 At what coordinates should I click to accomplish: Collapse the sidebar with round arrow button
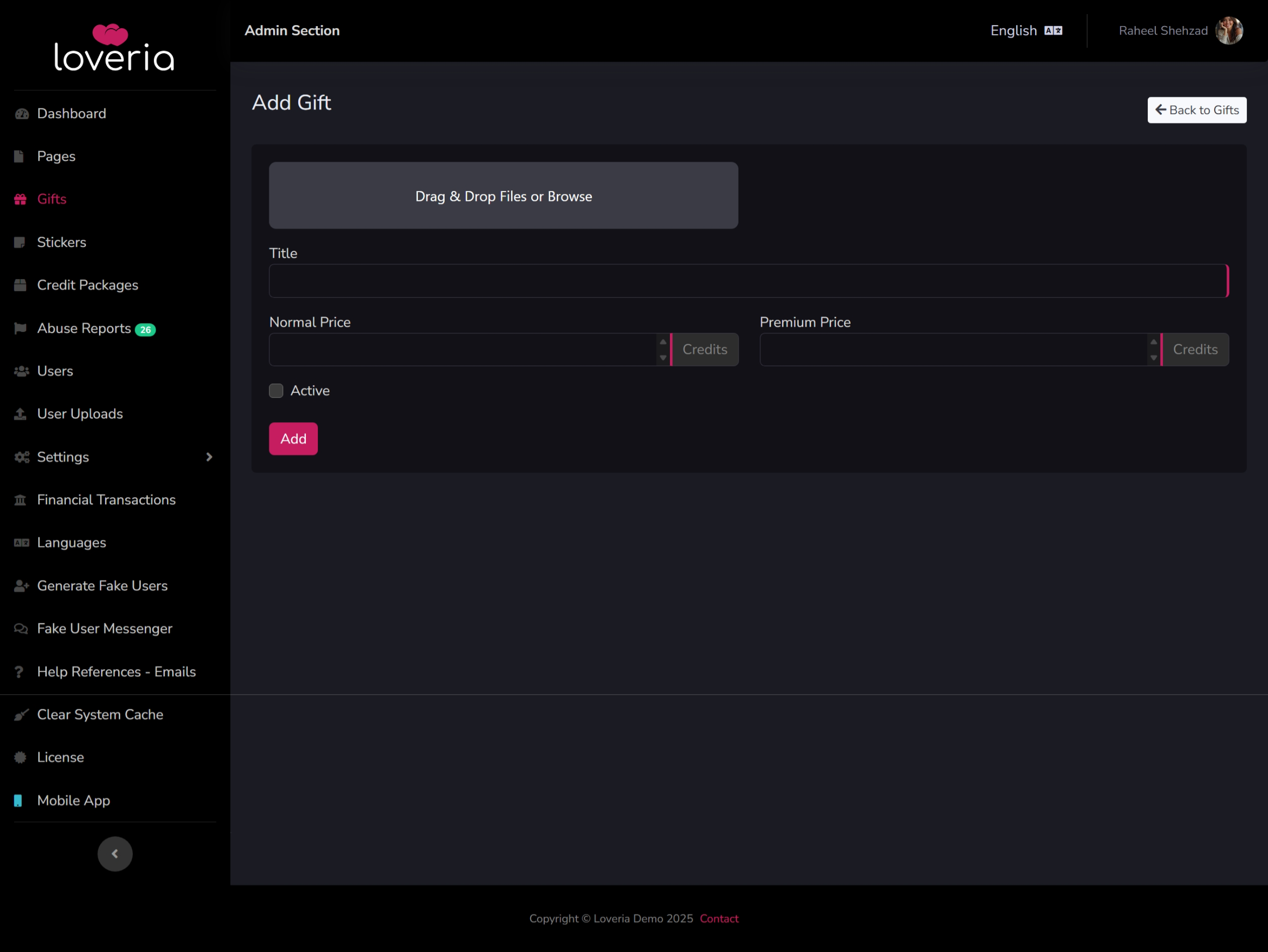click(x=115, y=854)
